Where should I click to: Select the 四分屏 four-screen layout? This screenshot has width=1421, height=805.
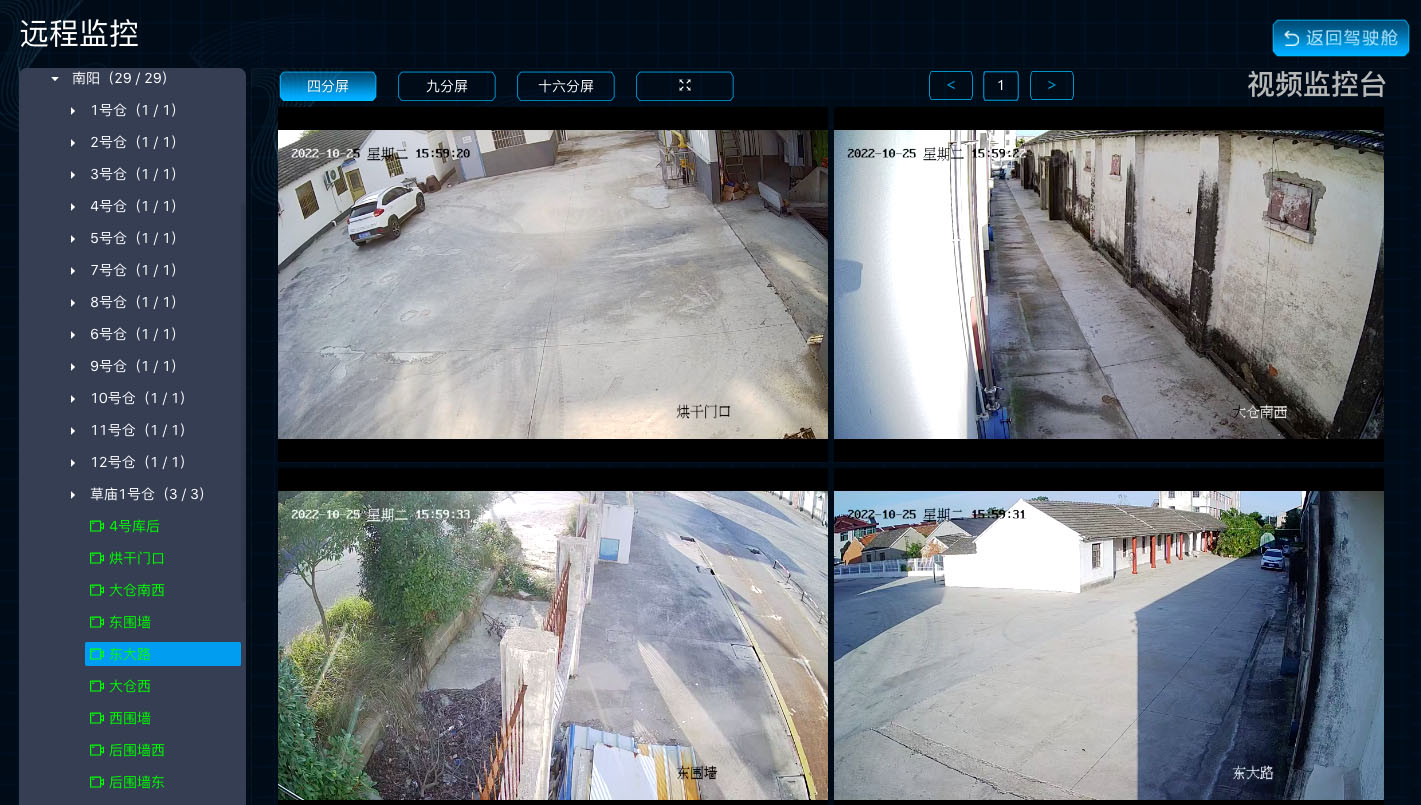(328, 86)
